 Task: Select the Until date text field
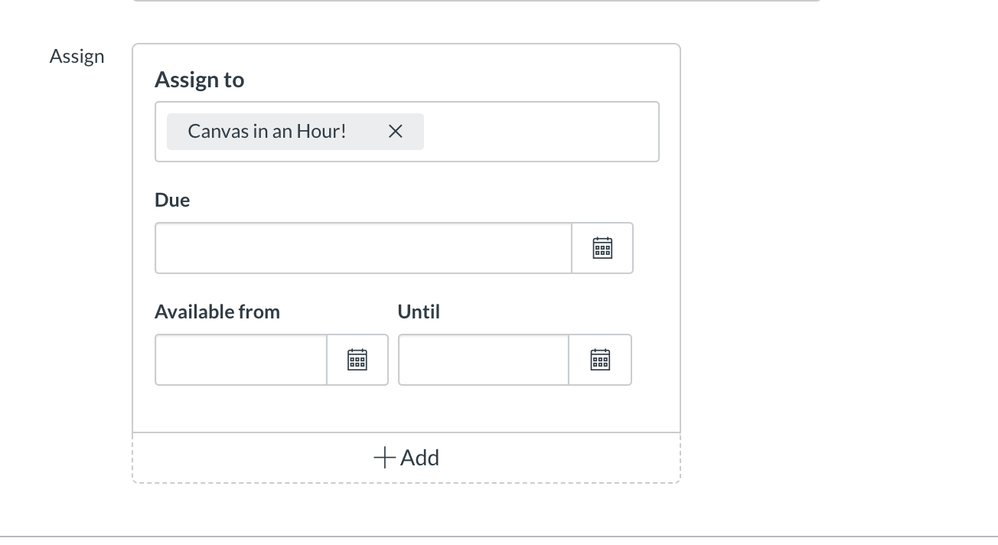tap(484, 360)
